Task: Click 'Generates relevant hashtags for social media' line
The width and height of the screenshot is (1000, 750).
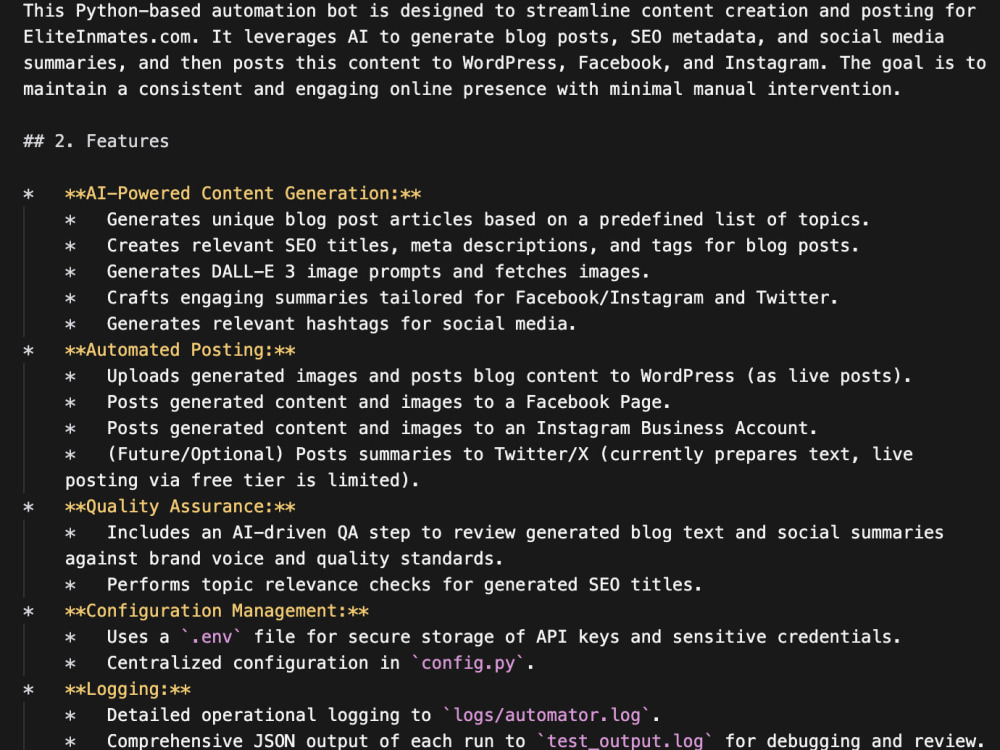Action: point(341,324)
